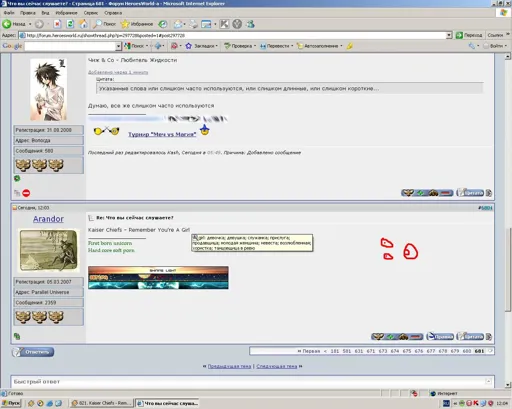Screen dimensions: 512x409
Task: Open Arandor's profile link
Action: tap(48, 219)
